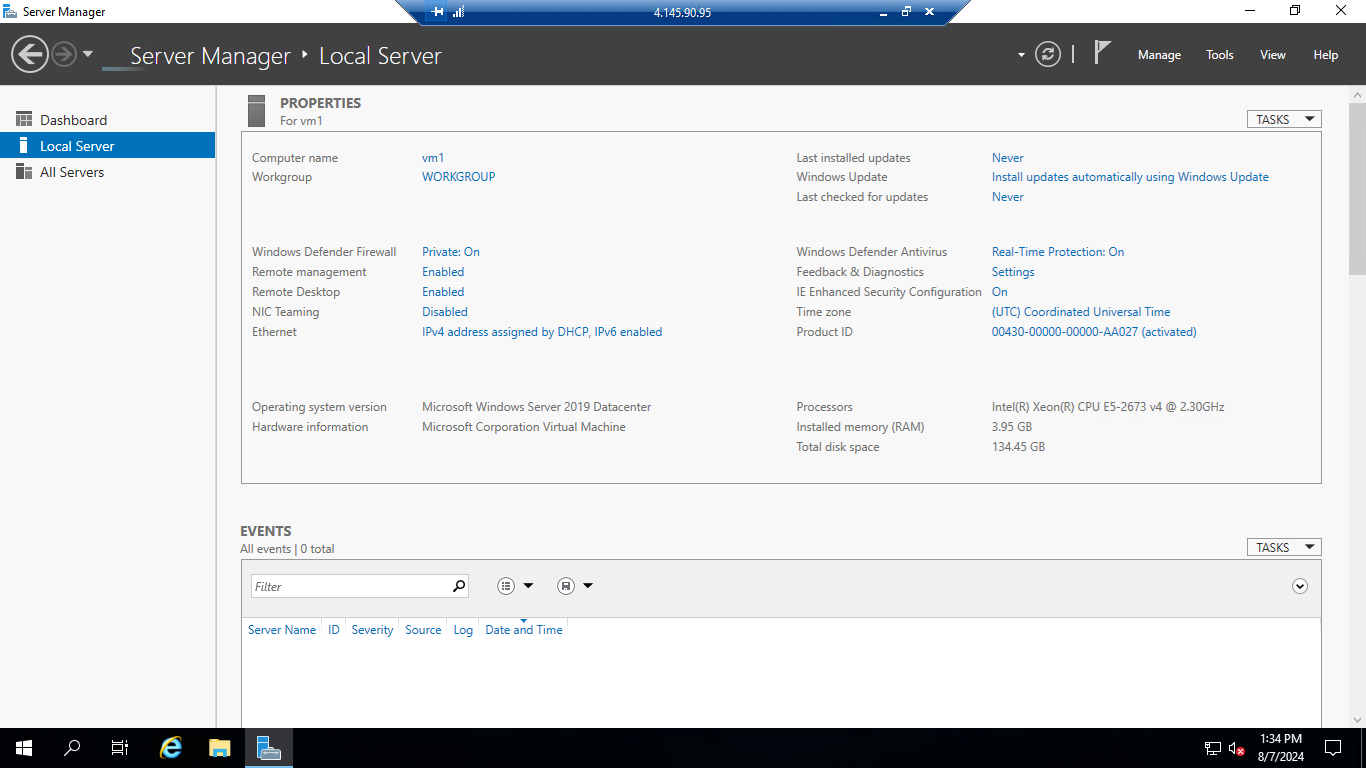Viewport: 1366px width, 768px height.
Task: Click NIC Teaming Disabled link
Action: pos(445,312)
